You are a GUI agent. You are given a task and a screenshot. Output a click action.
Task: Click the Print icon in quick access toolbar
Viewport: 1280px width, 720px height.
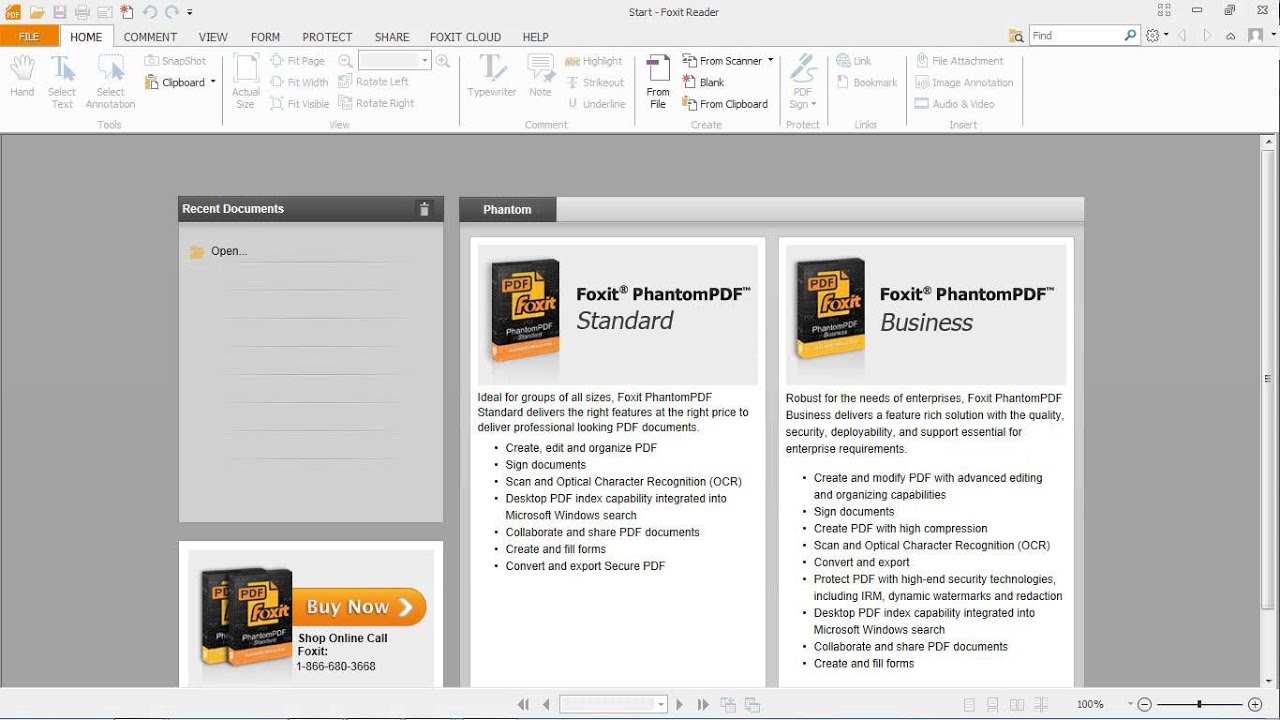[82, 12]
